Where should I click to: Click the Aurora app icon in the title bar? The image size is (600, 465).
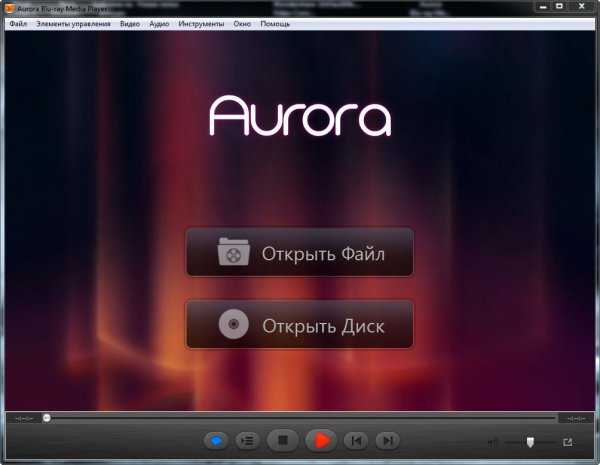coord(10,8)
